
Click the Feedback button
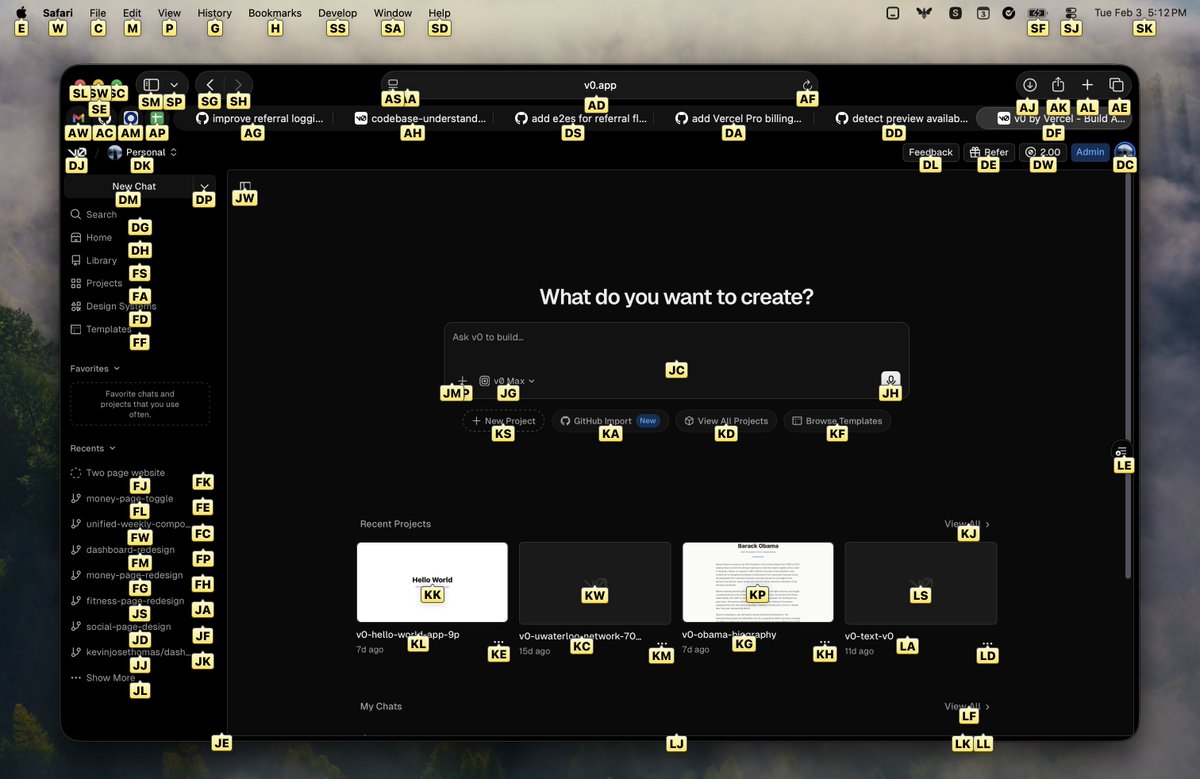pos(931,152)
